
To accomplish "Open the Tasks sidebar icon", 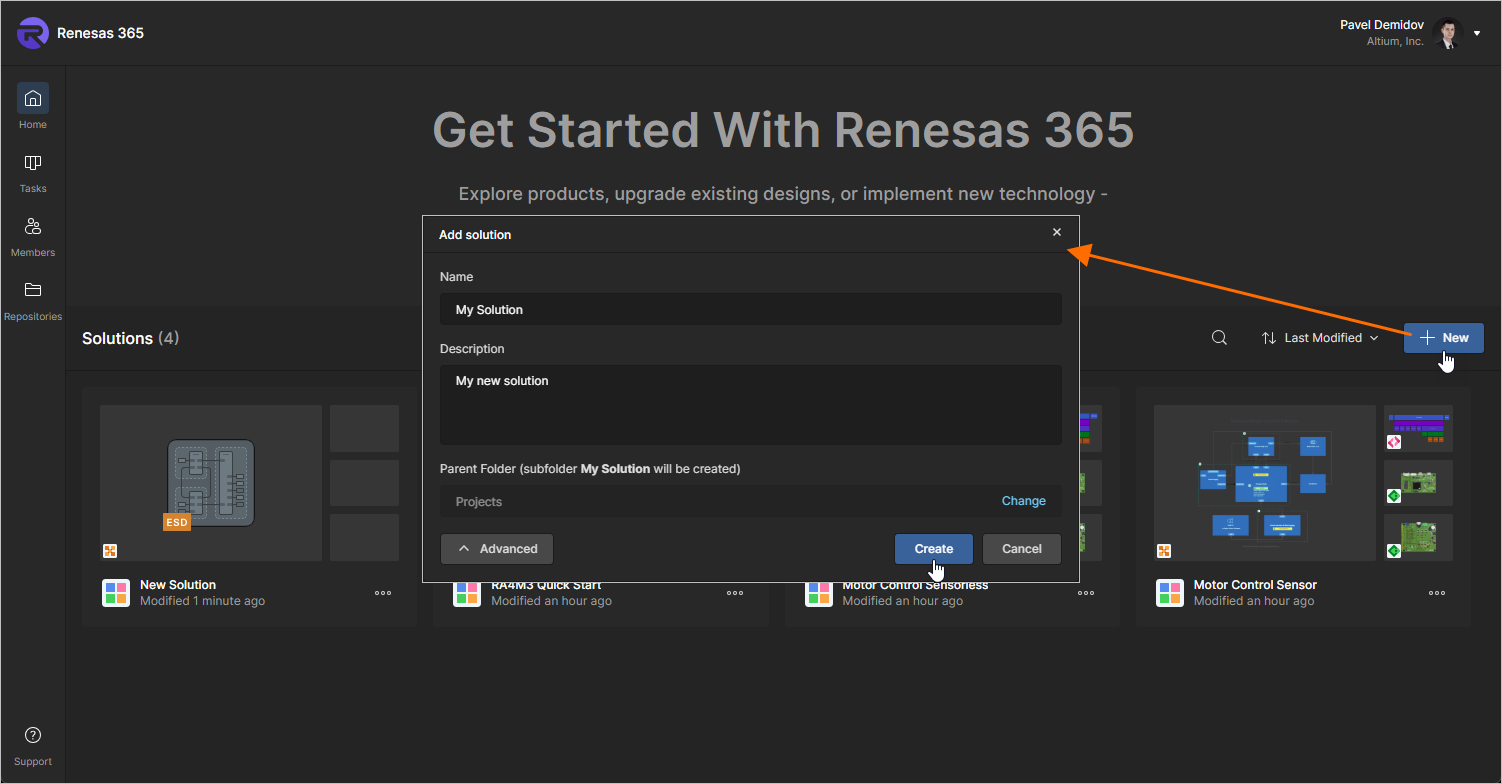I will (x=33, y=163).
